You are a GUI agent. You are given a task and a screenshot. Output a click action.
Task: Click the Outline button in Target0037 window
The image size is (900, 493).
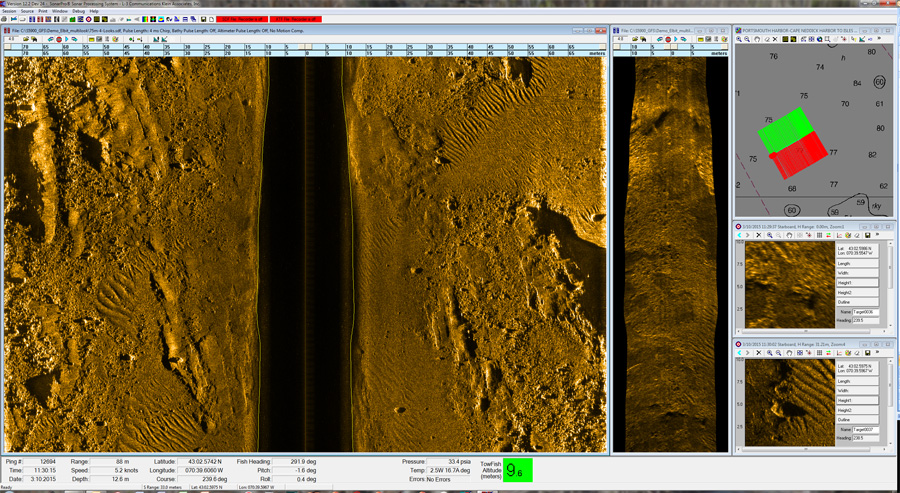pos(857,419)
